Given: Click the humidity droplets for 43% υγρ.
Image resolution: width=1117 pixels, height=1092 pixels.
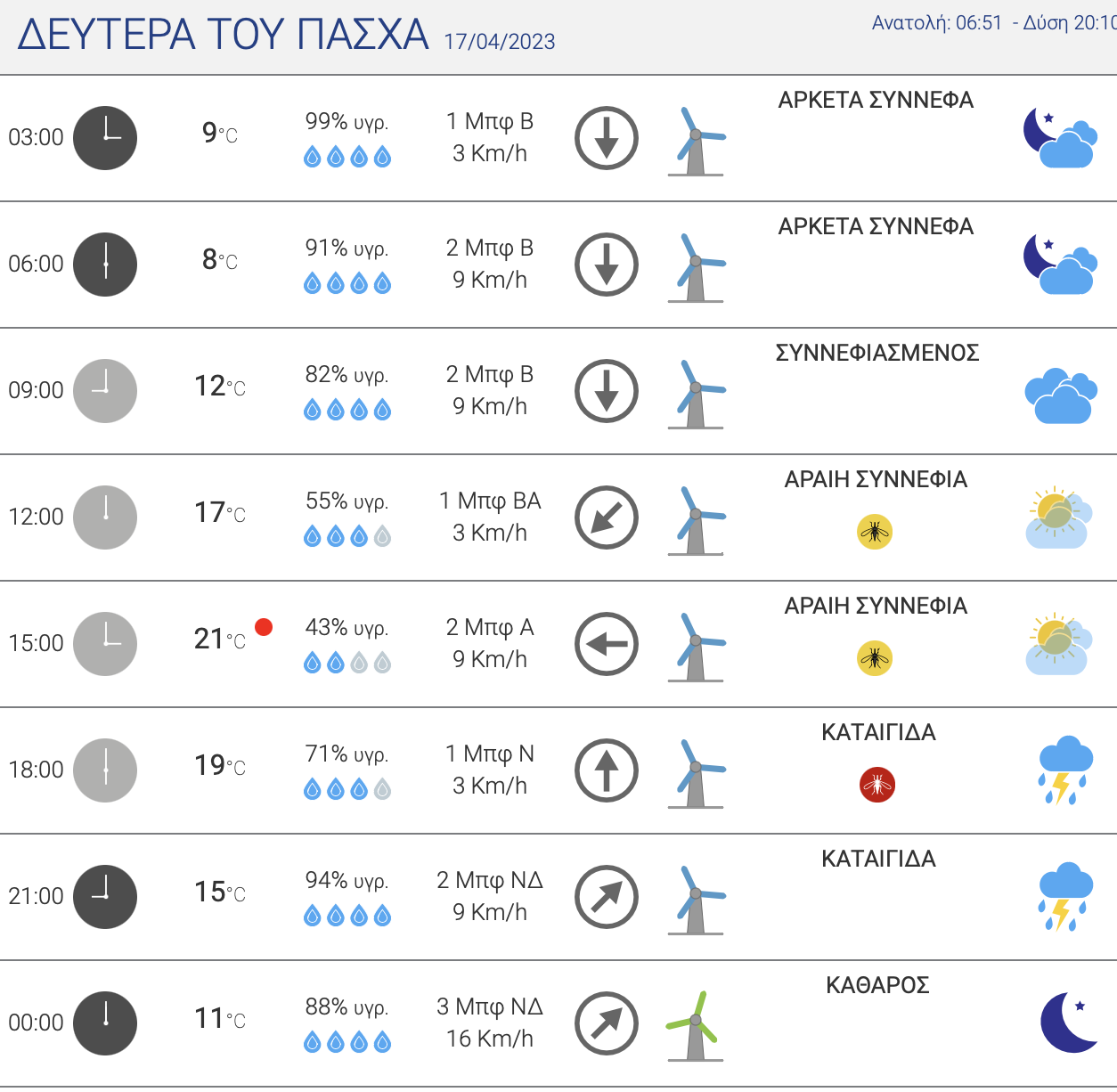Looking at the screenshot, I should click(x=347, y=663).
